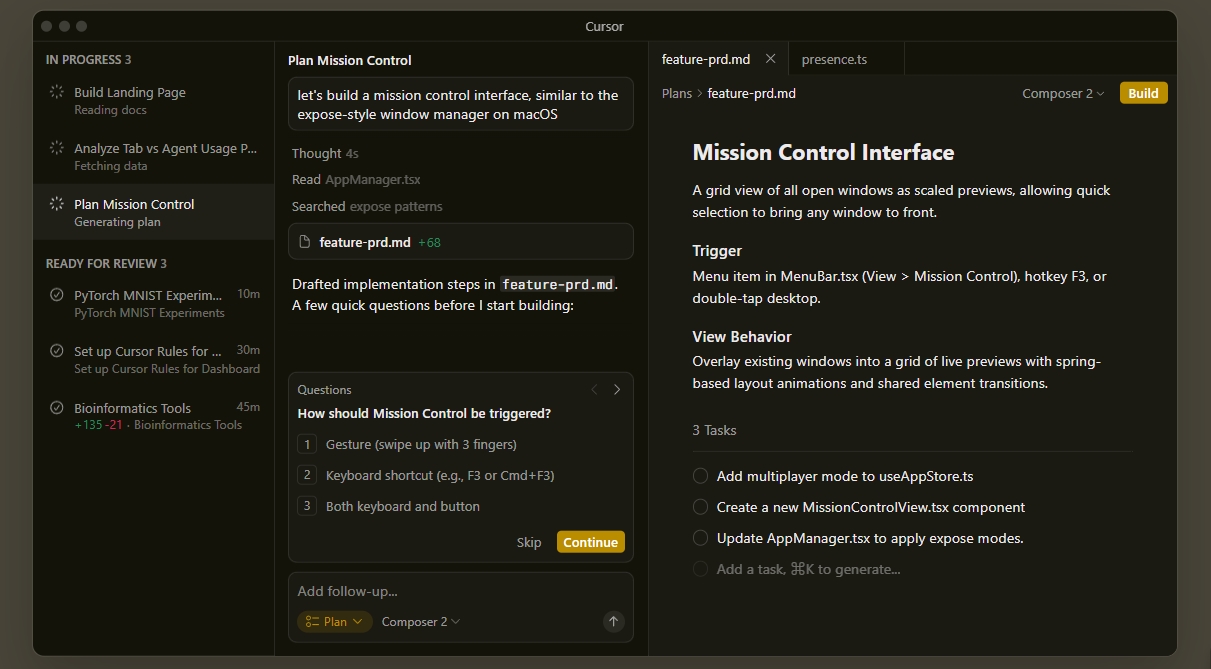Open the Composer 2 dropdown in the follow-up bar

(x=420, y=621)
